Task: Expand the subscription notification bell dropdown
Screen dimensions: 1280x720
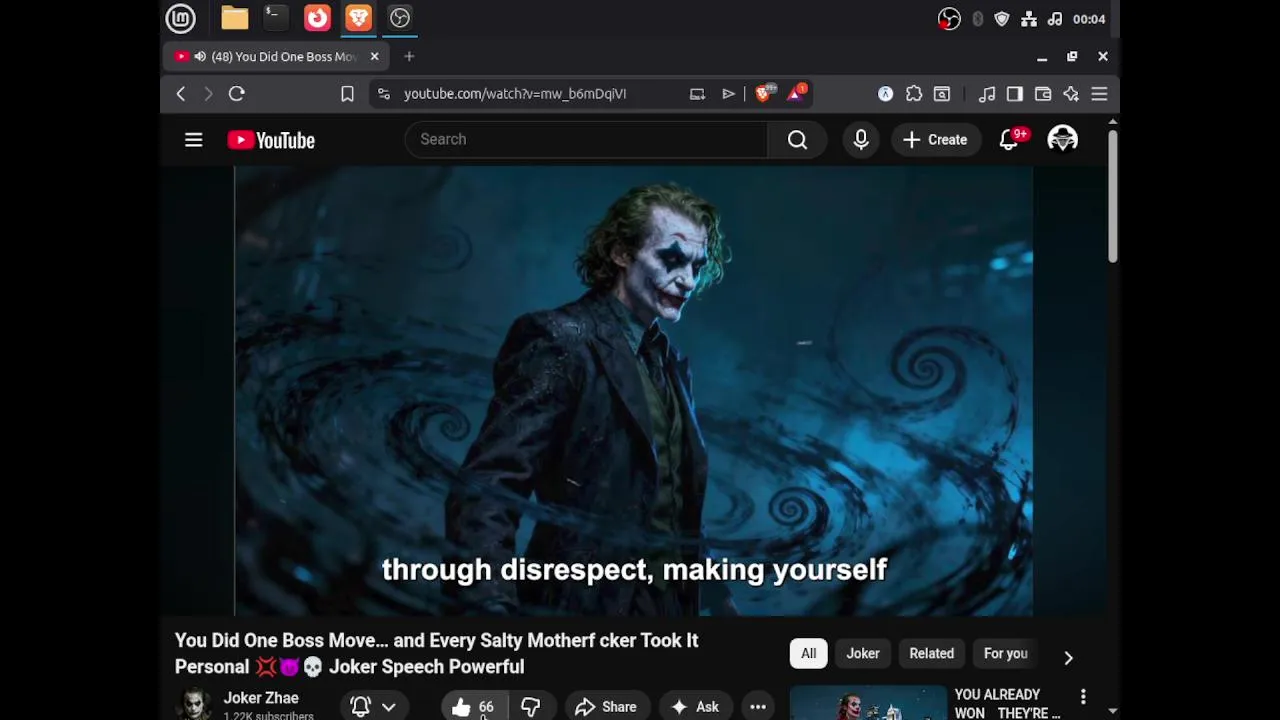Action: (373, 707)
